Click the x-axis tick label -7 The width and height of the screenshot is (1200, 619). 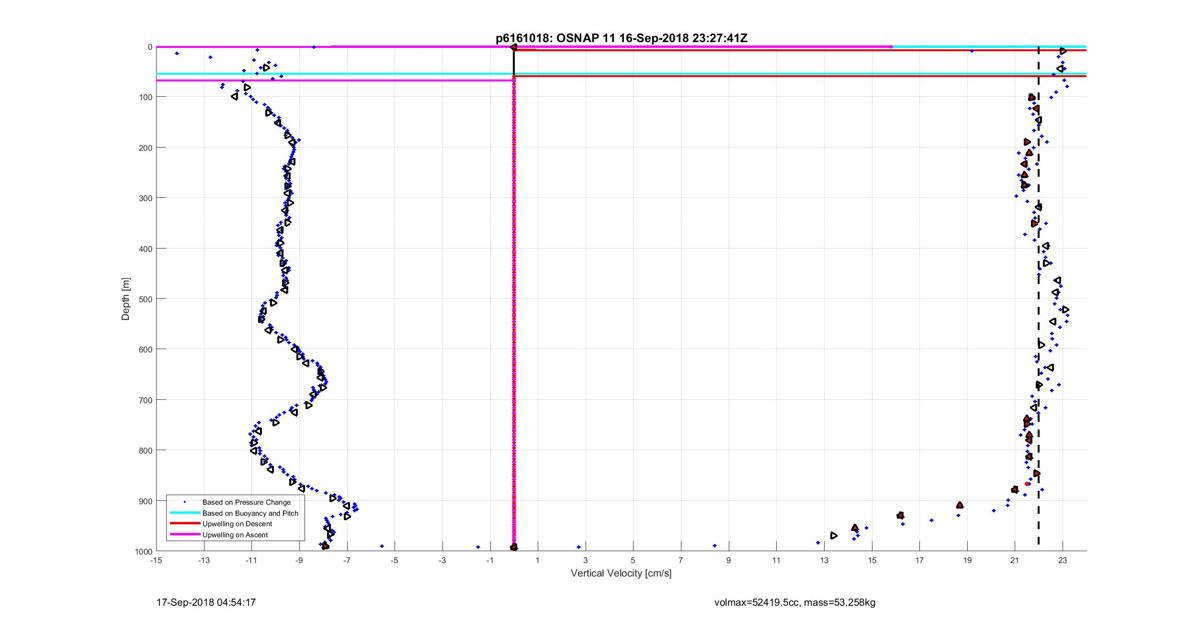(347, 561)
